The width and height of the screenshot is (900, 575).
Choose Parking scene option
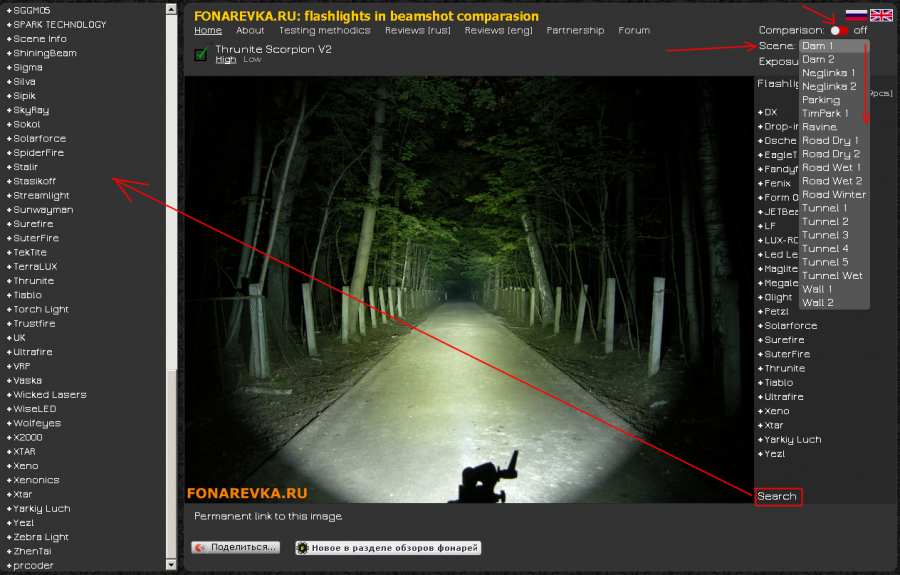[834, 100]
